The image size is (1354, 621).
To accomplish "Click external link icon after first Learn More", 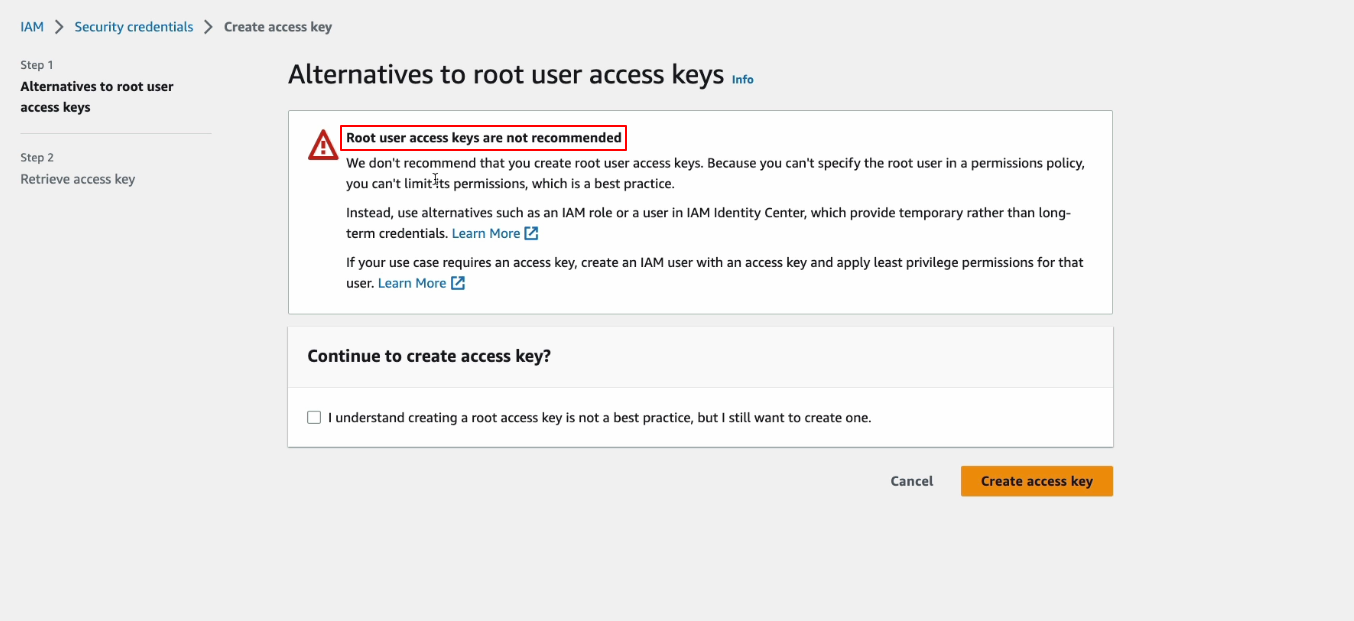I will click(x=531, y=233).
